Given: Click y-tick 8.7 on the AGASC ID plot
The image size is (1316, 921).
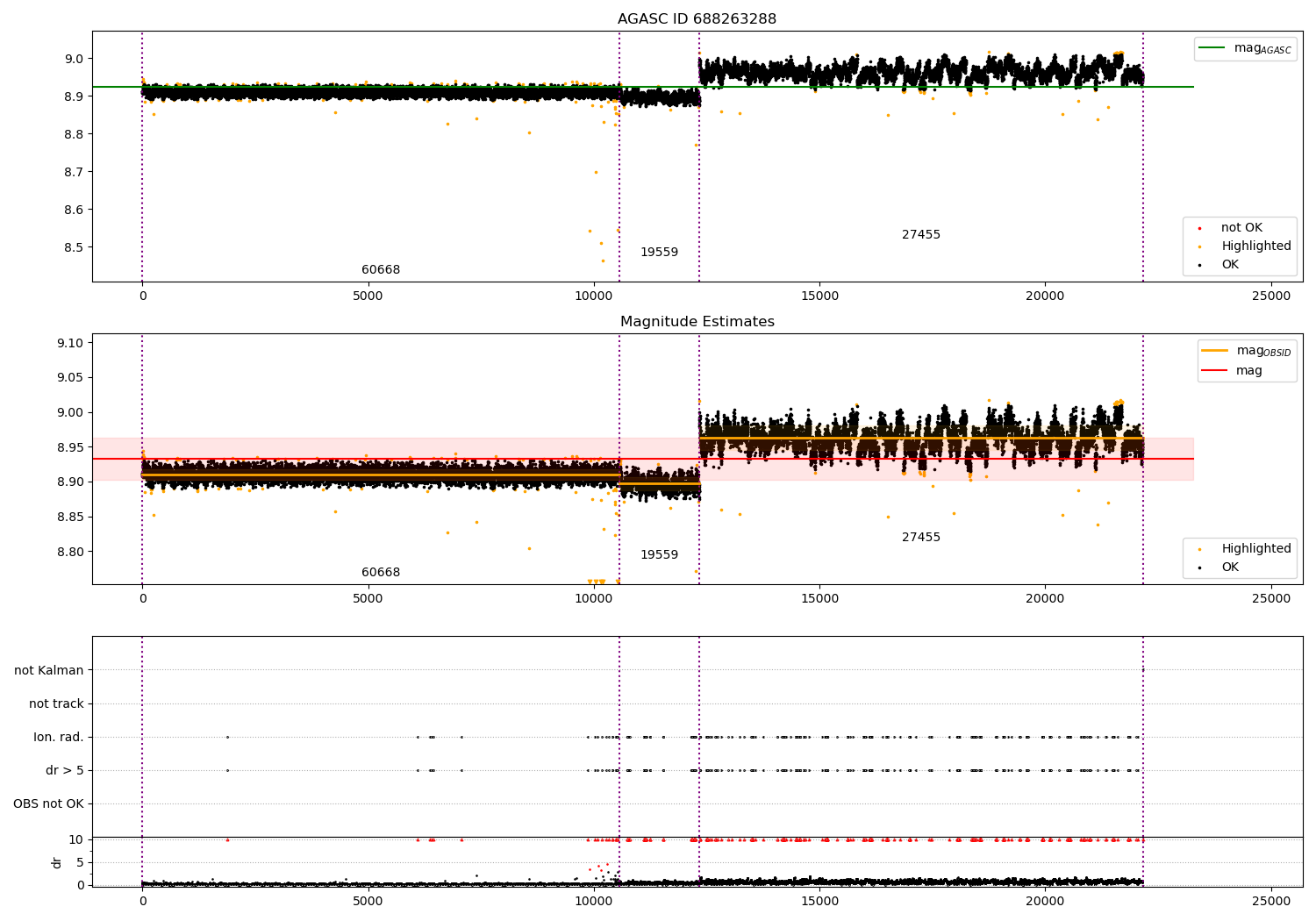Looking at the screenshot, I should (x=74, y=172).
